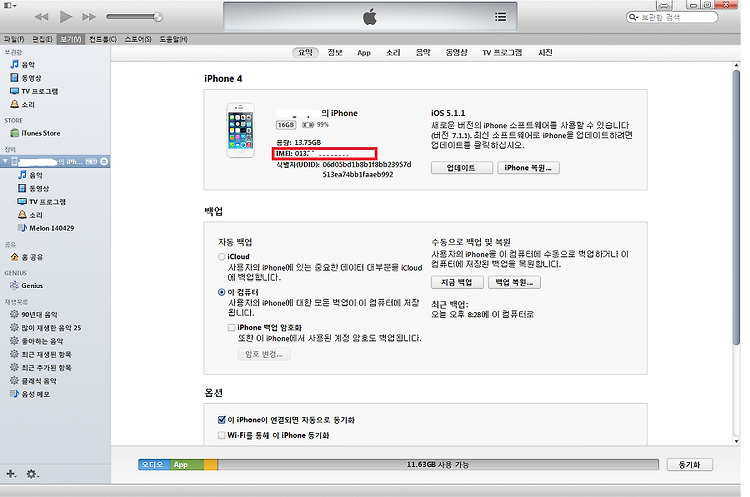The image size is (750, 497).
Task: Switch to the 사진 photos tab
Action: coord(545,53)
